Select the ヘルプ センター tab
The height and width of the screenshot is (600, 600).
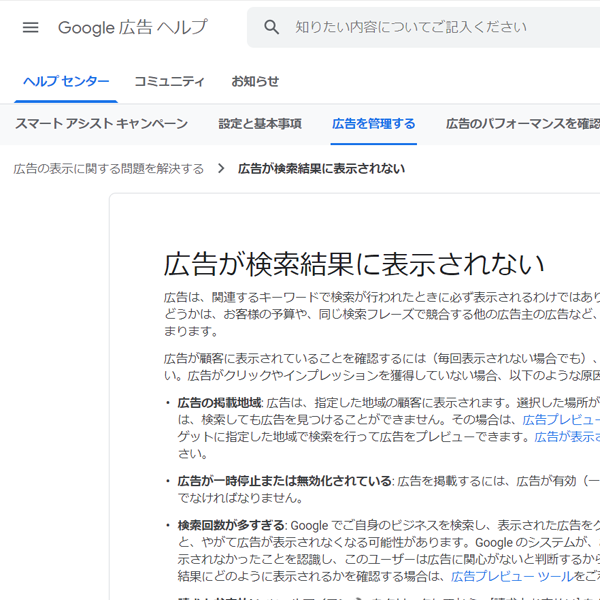point(66,81)
